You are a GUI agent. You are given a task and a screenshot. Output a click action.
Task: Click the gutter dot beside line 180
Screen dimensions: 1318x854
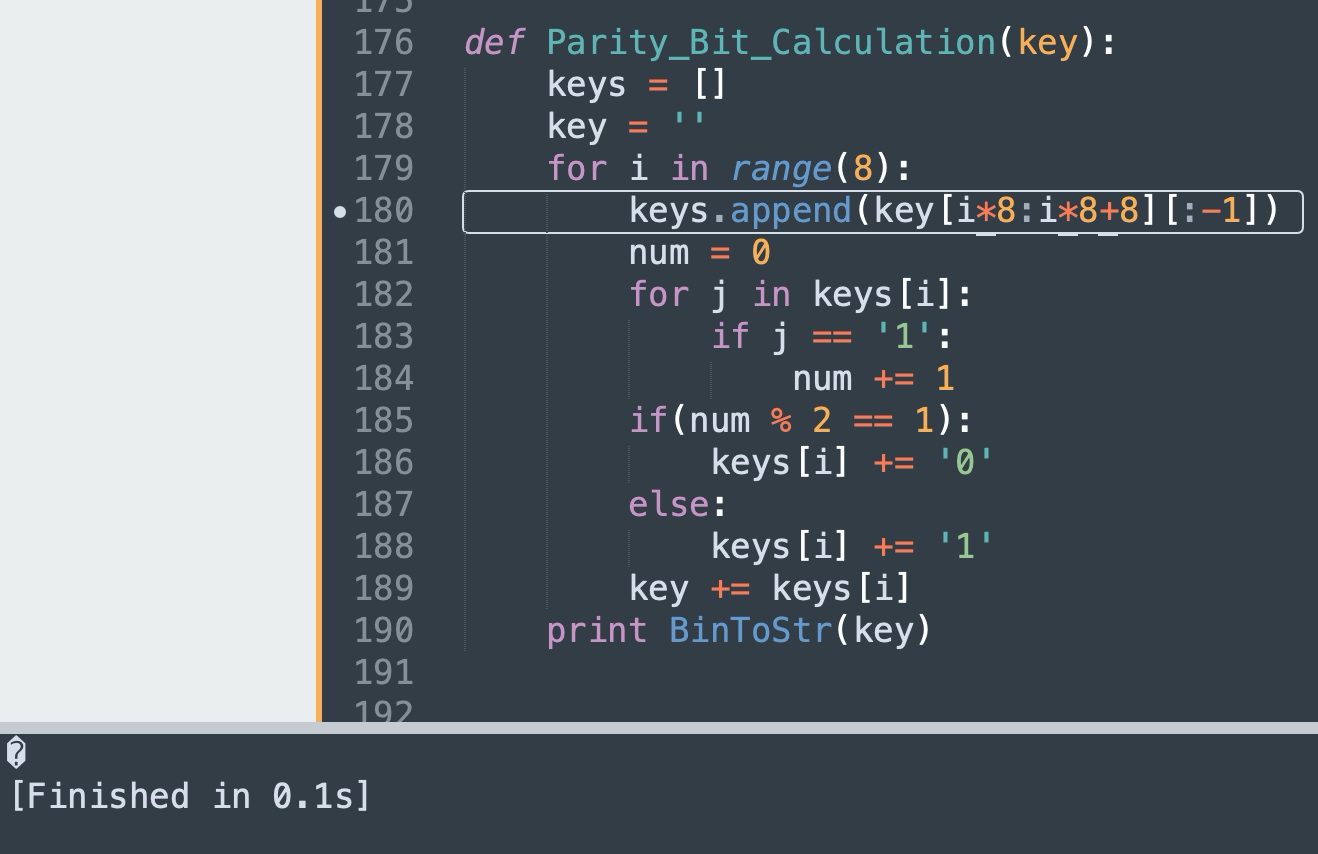340,212
